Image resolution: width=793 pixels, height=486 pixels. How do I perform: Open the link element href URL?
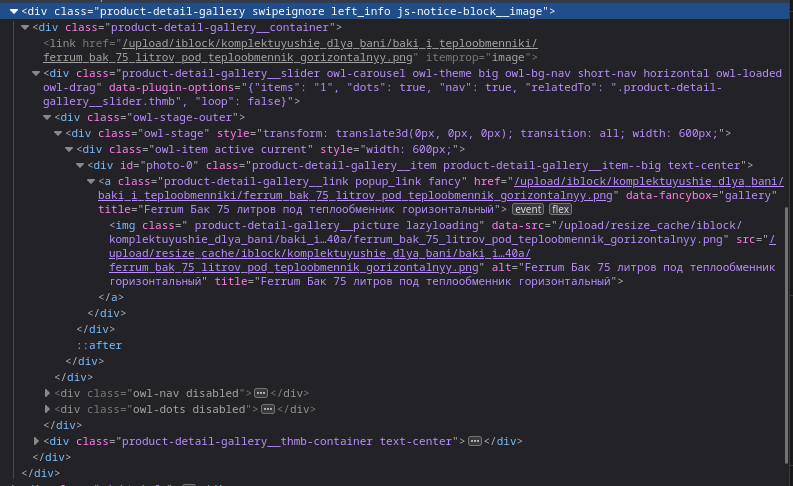[290, 51]
